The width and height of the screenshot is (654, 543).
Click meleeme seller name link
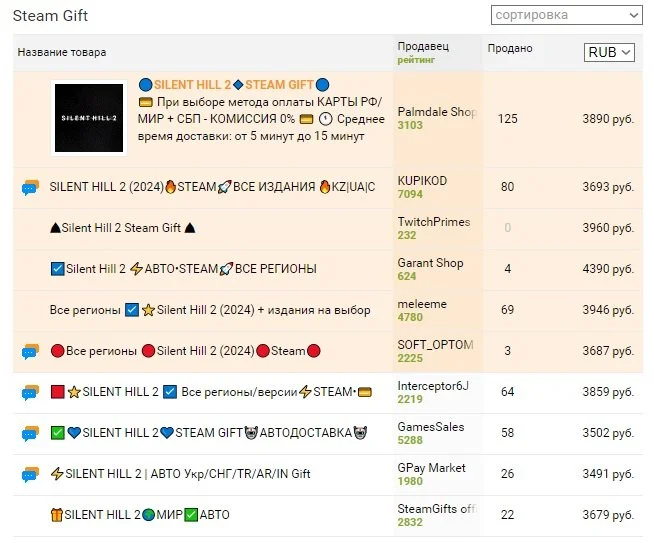tap(422, 304)
